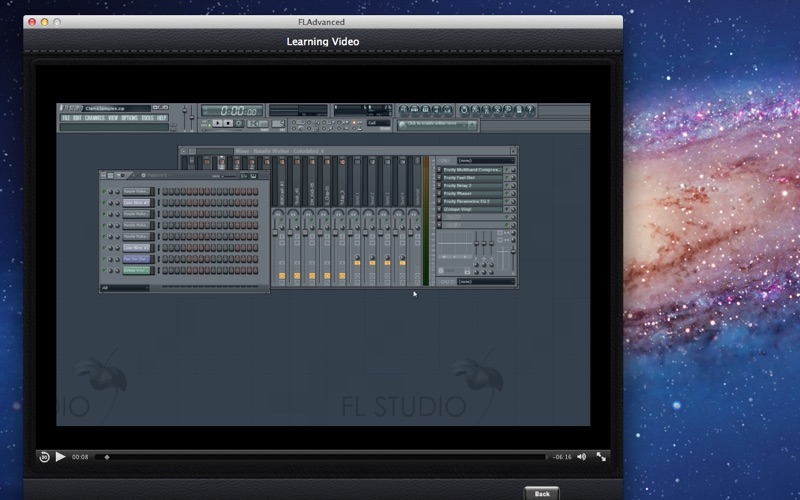The width and height of the screenshot is (800, 500).
Task: Open the TOOLS menu in the FL Studio video
Action: tap(147, 118)
